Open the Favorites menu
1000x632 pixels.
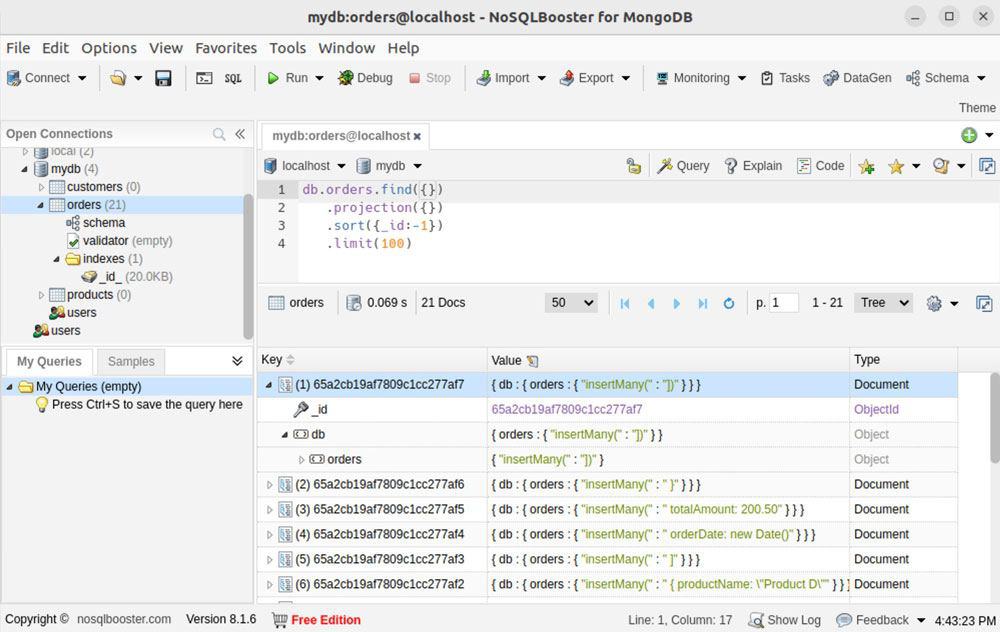coord(226,48)
